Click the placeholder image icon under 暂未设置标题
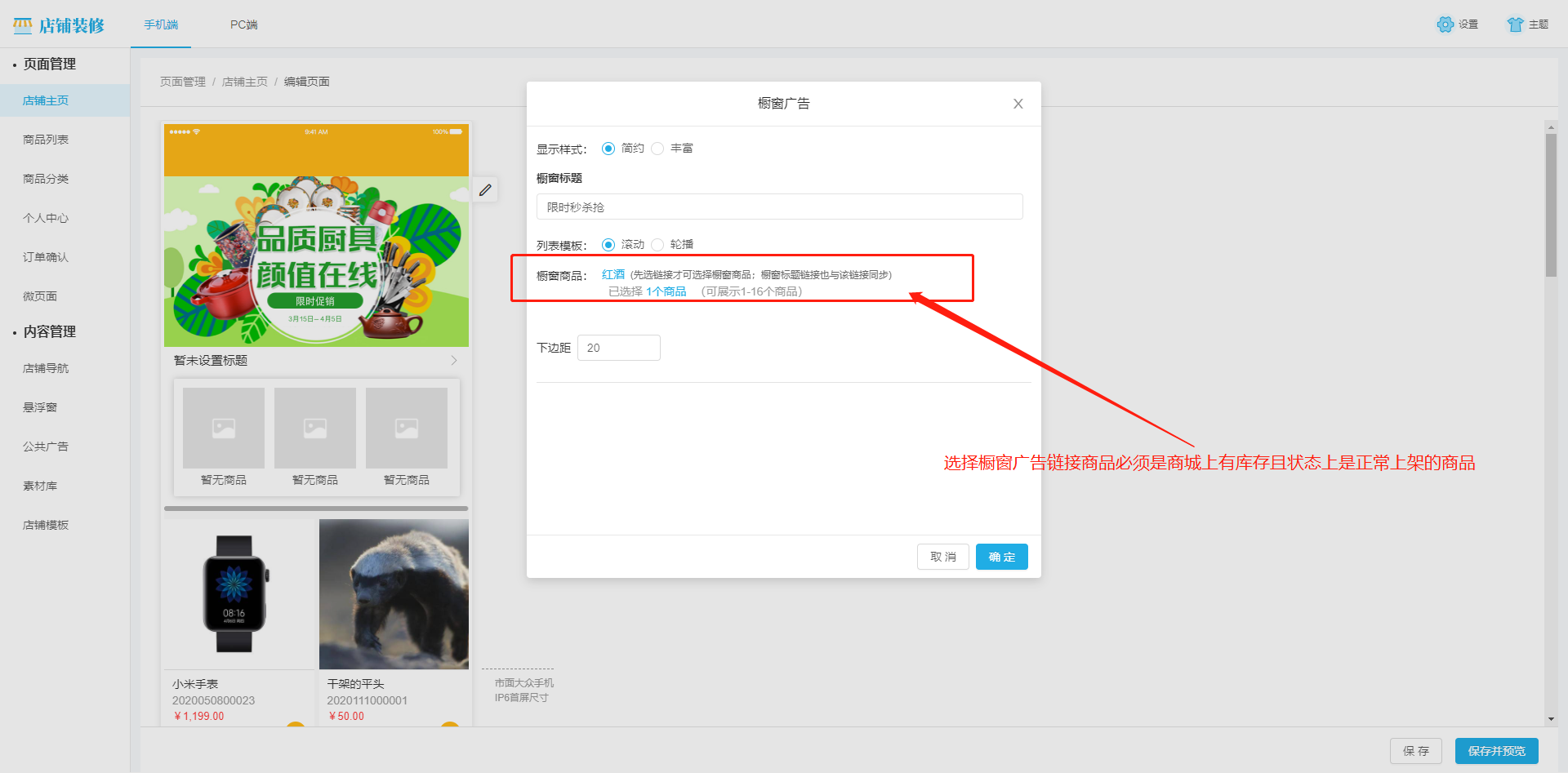The image size is (1568, 773). [223, 427]
